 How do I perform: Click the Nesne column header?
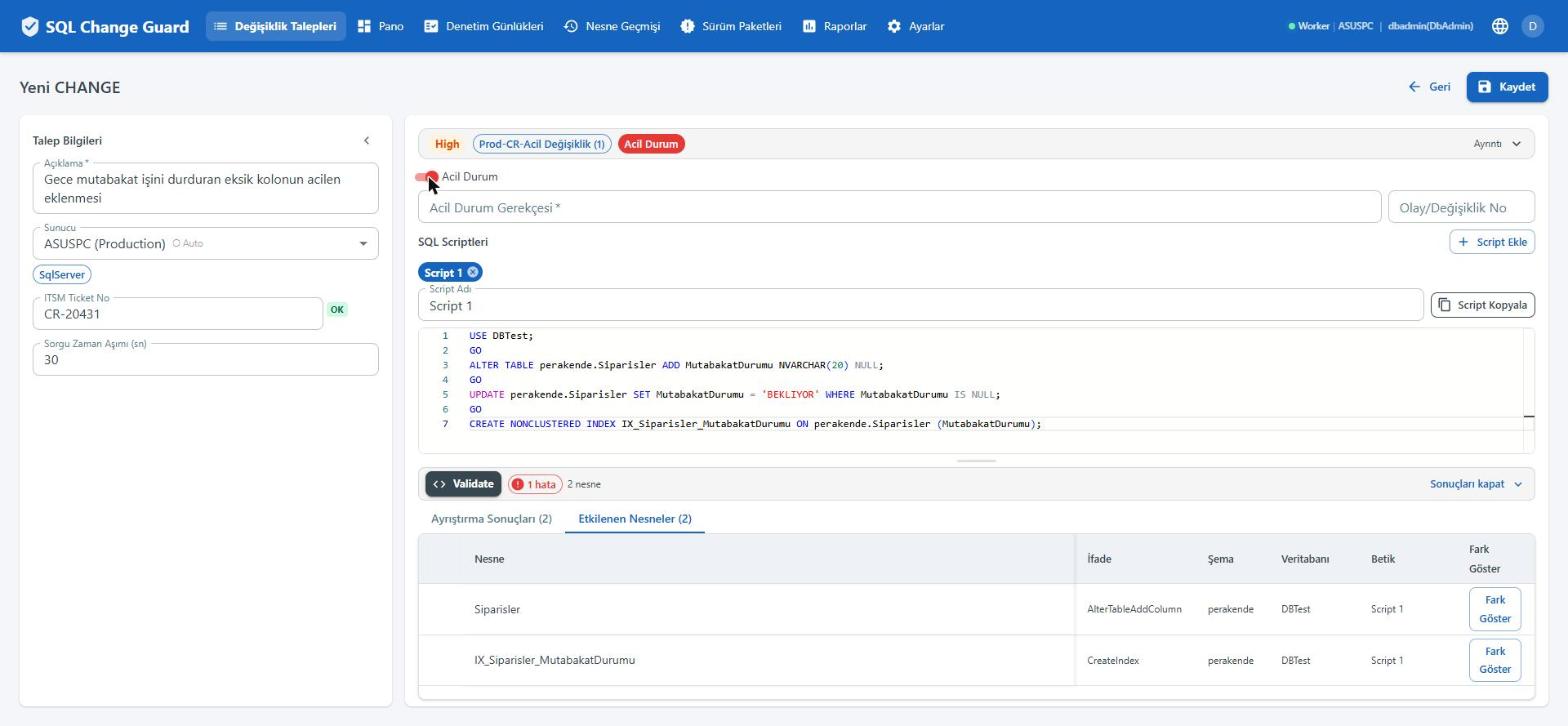coord(489,559)
